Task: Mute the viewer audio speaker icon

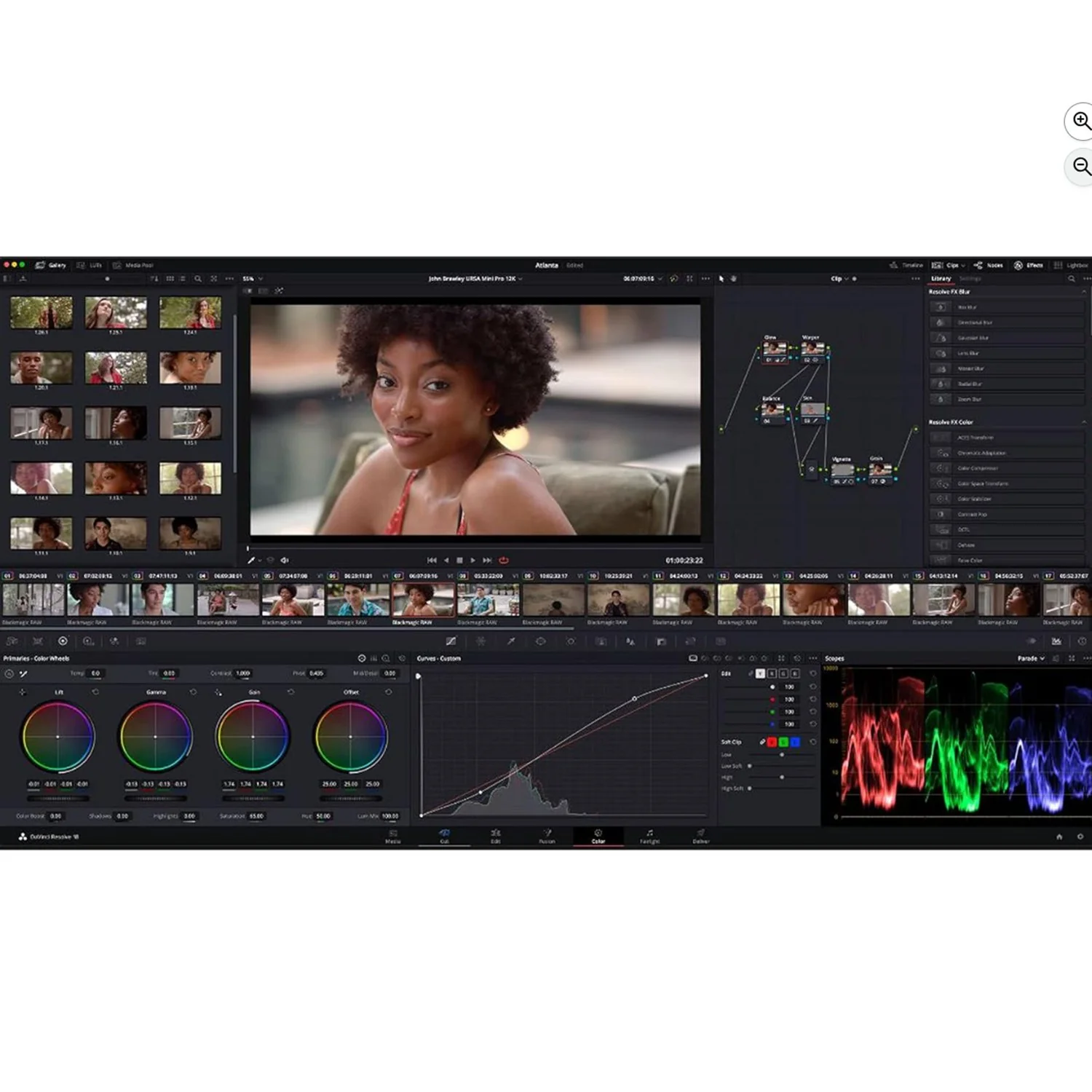Action: click(285, 560)
